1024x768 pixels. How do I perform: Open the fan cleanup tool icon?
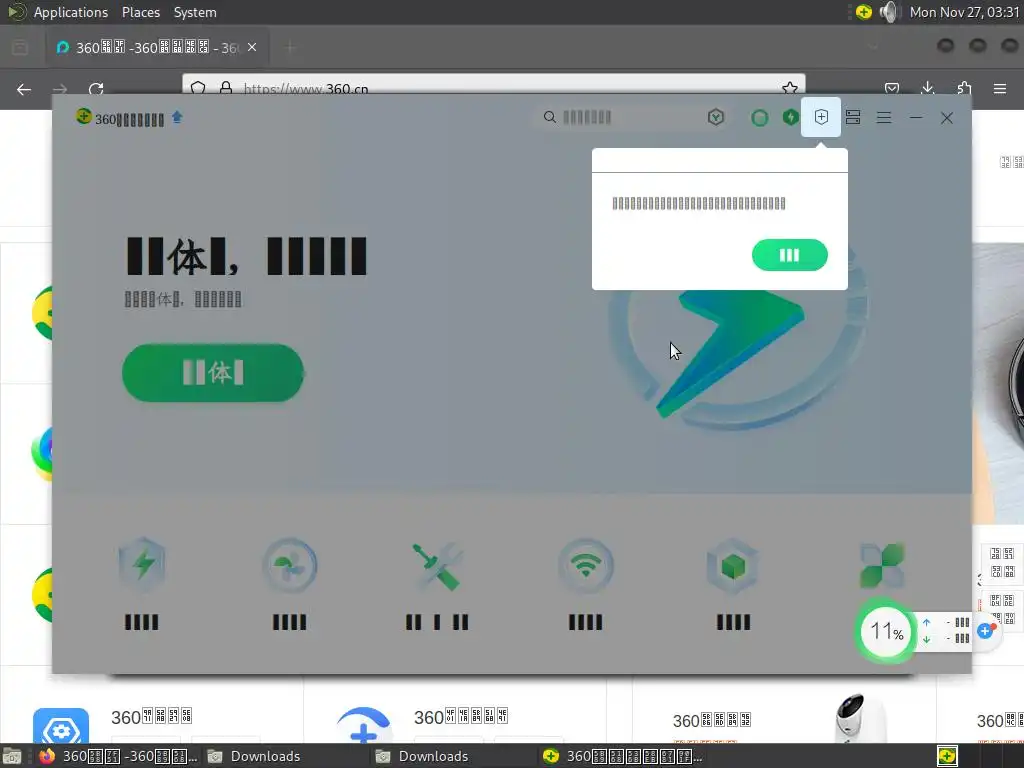289,566
